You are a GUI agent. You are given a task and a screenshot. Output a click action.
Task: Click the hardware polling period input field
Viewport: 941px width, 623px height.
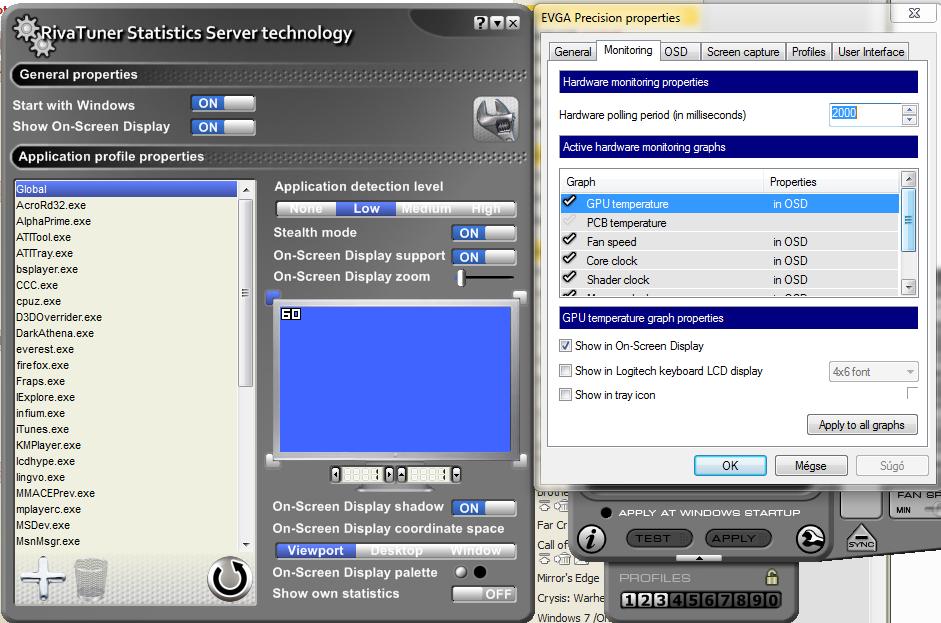click(866, 115)
